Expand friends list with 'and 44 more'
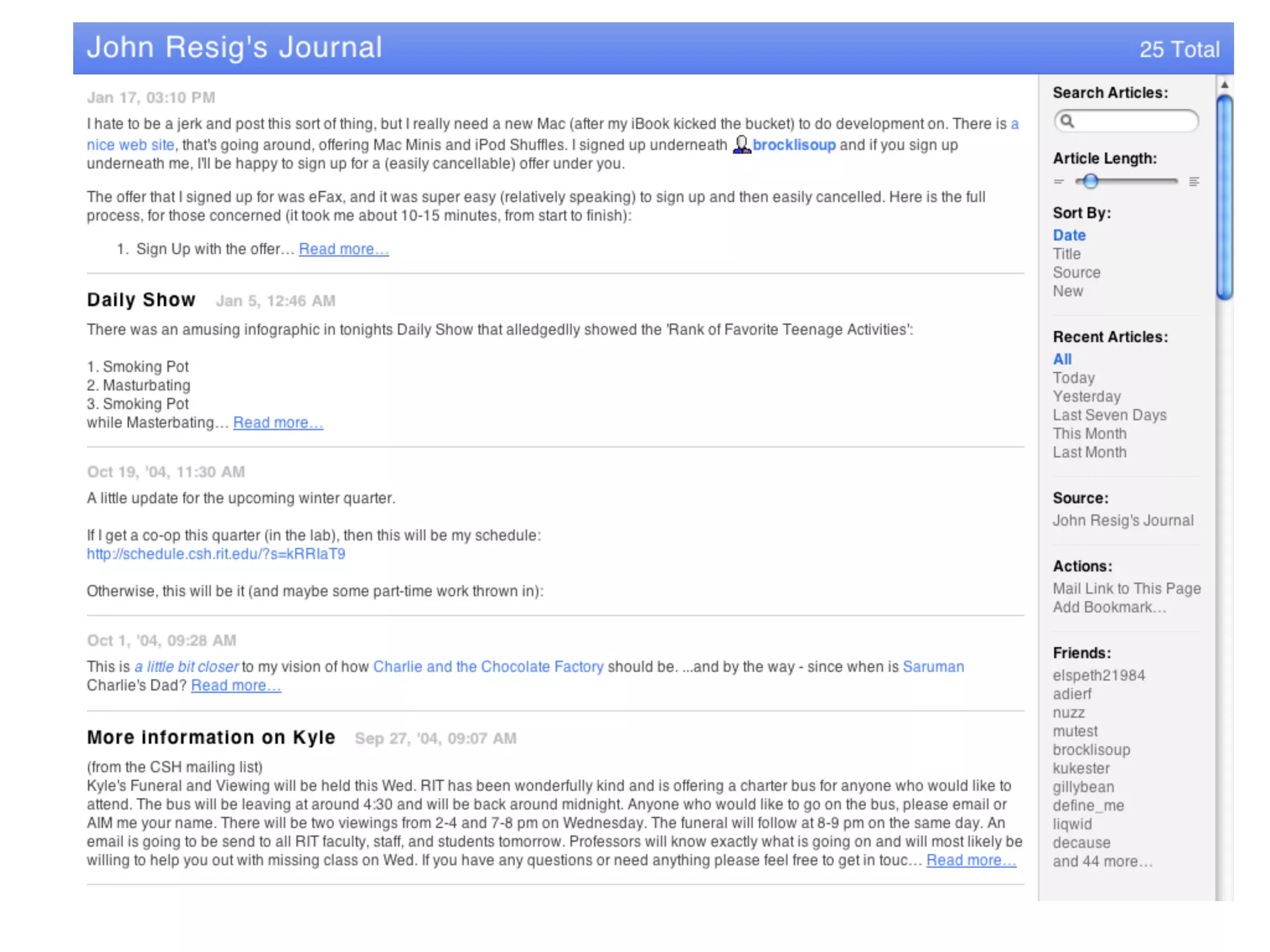 [1103, 862]
